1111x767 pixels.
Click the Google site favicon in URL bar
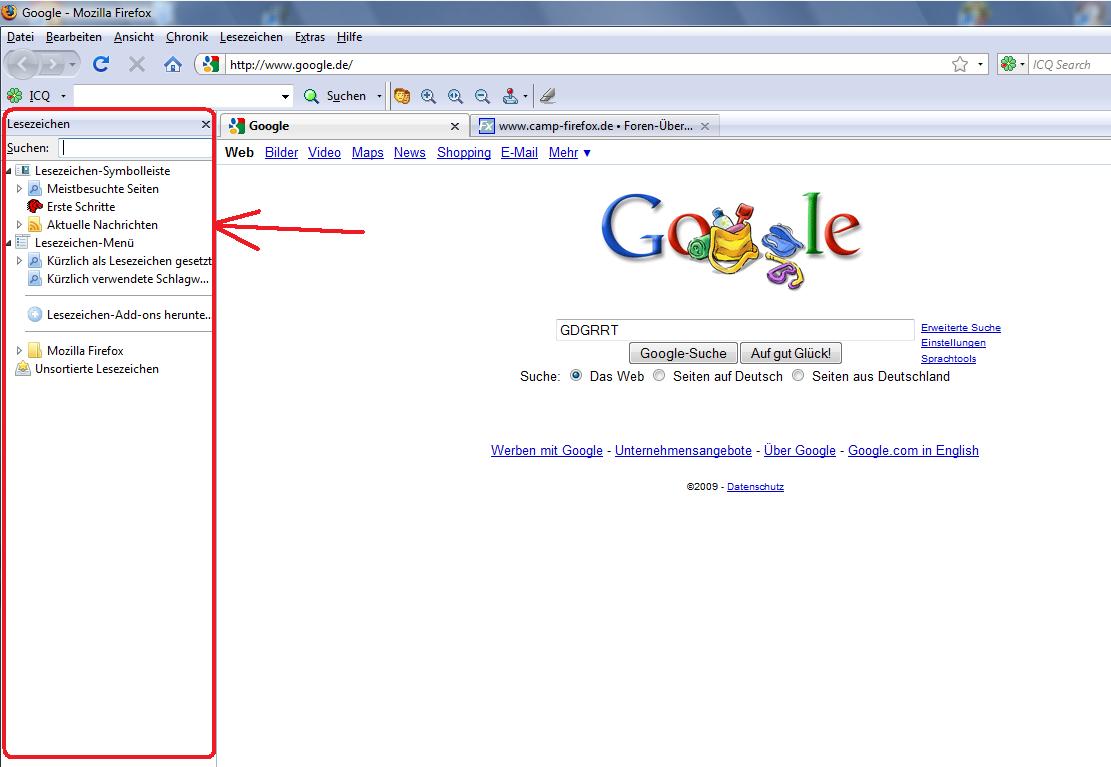coord(210,65)
